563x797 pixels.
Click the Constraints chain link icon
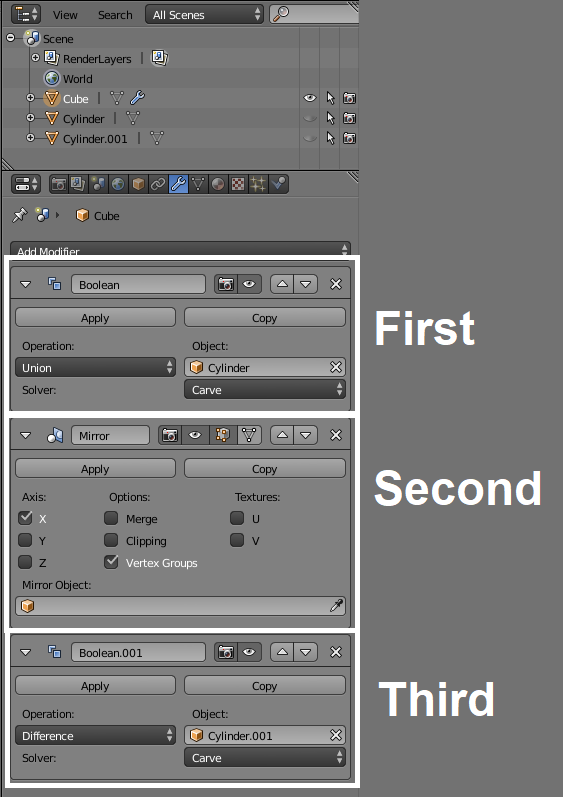coord(158,184)
